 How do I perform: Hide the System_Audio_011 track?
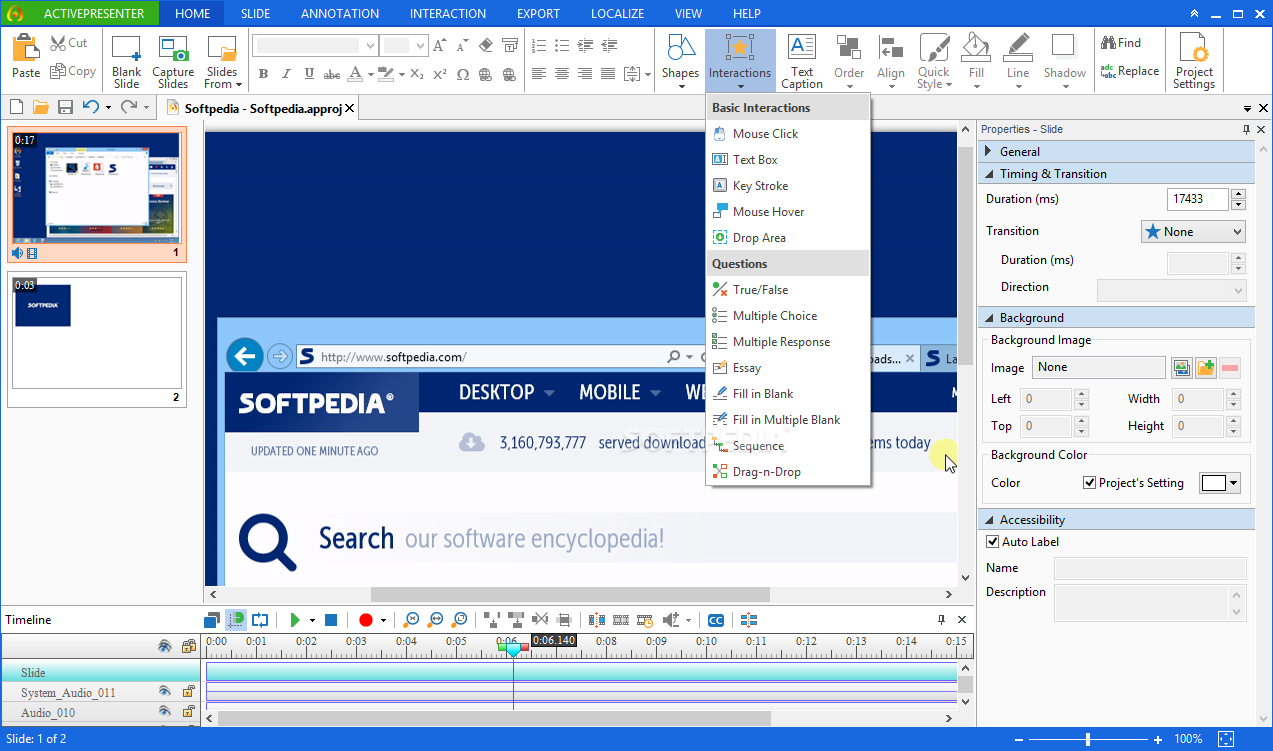coord(165,692)
